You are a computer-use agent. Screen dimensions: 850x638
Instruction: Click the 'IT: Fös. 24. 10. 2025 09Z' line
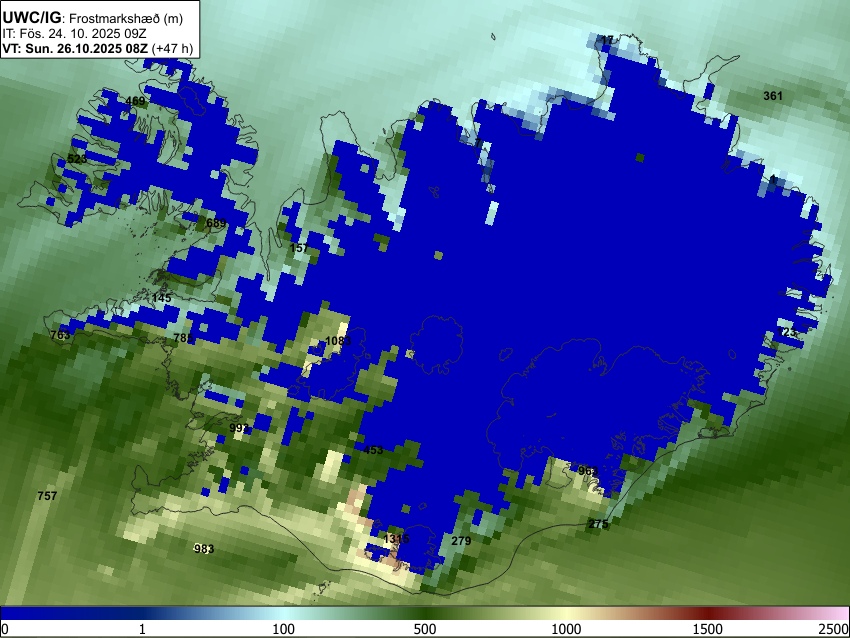point(74,34)
